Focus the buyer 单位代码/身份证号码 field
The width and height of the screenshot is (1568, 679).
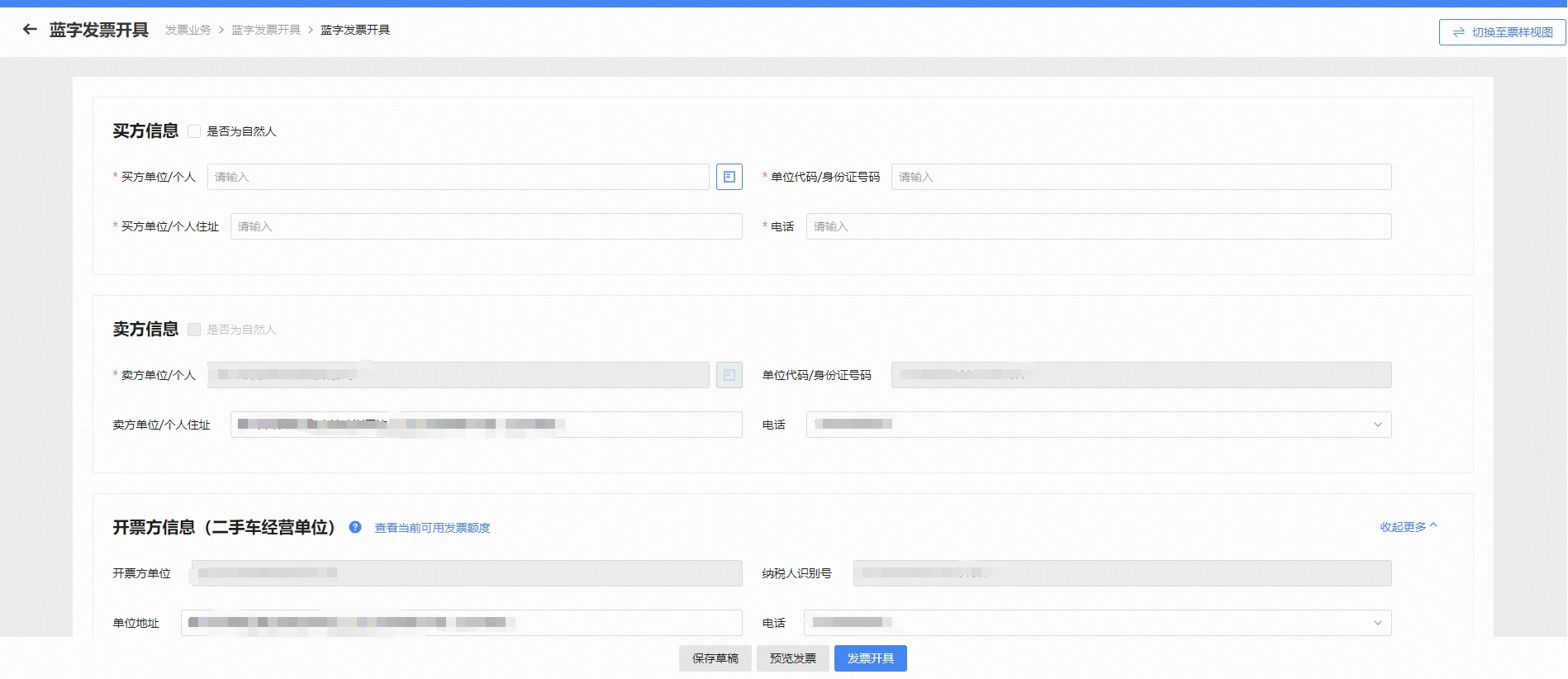point(1140,177)
